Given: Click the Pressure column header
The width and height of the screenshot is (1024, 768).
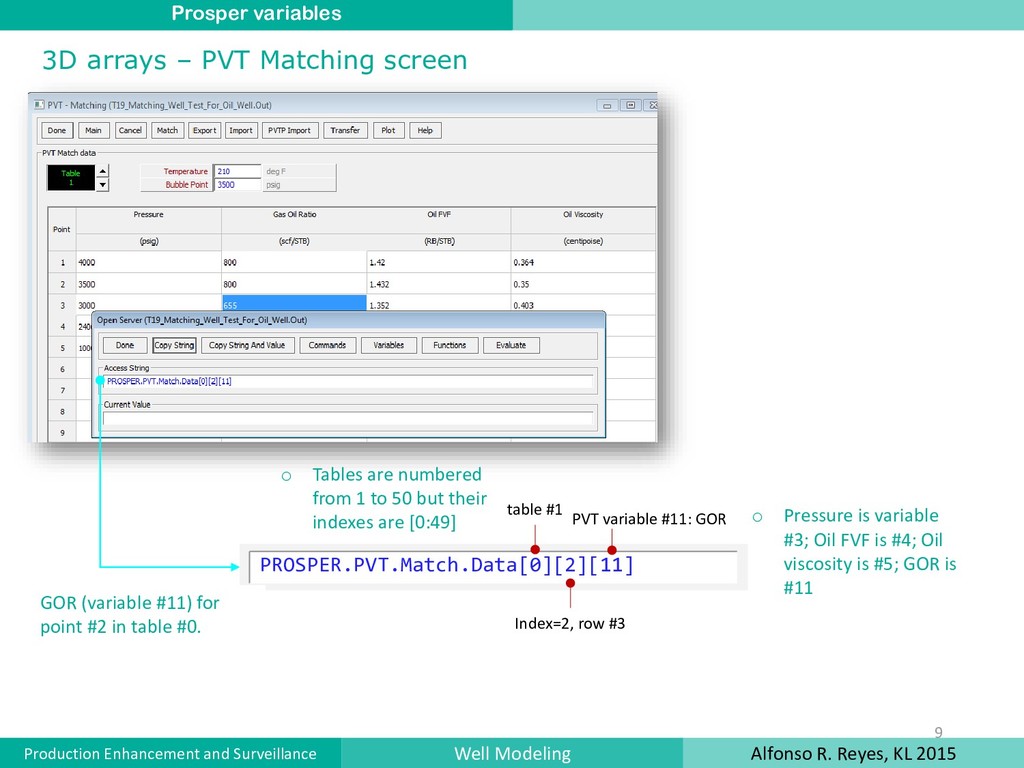Looking at the screenshot, I should click(149, 221).
